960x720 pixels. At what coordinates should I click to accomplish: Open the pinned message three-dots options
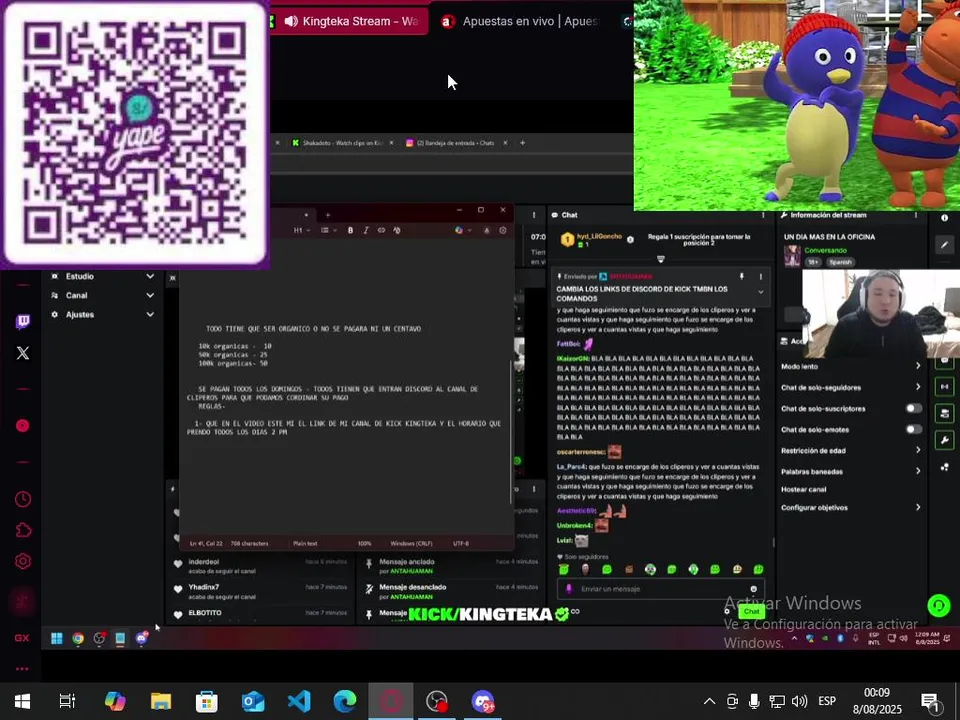[760, 277]
